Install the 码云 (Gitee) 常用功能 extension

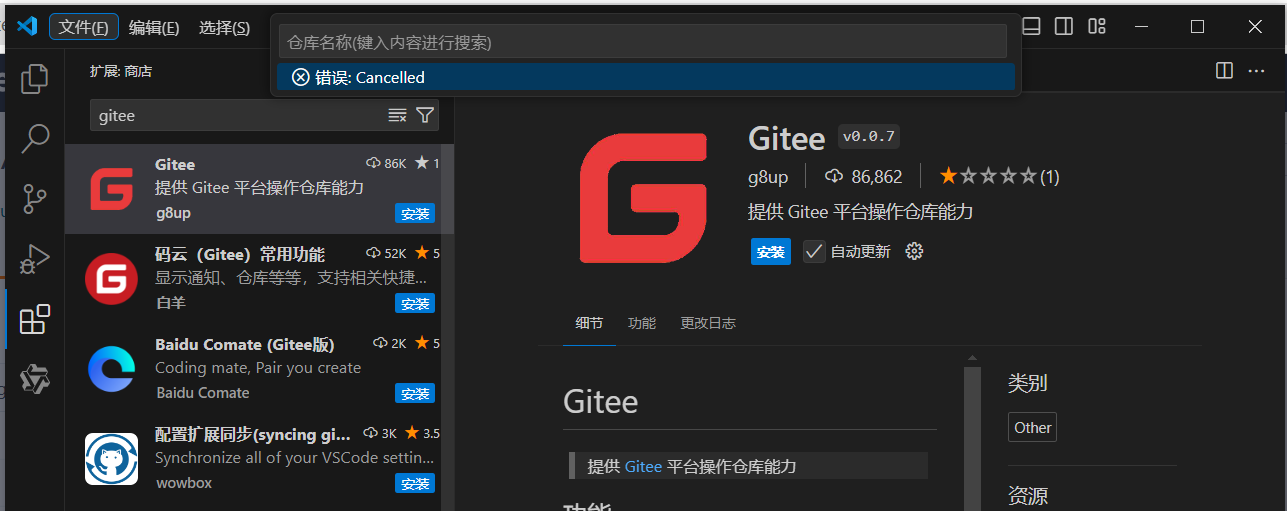pyautogui.click(x=415, y=303)
